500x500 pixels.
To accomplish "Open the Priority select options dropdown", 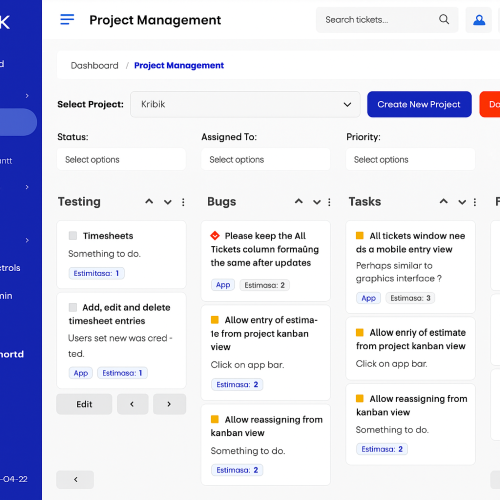I will (410, 159).
